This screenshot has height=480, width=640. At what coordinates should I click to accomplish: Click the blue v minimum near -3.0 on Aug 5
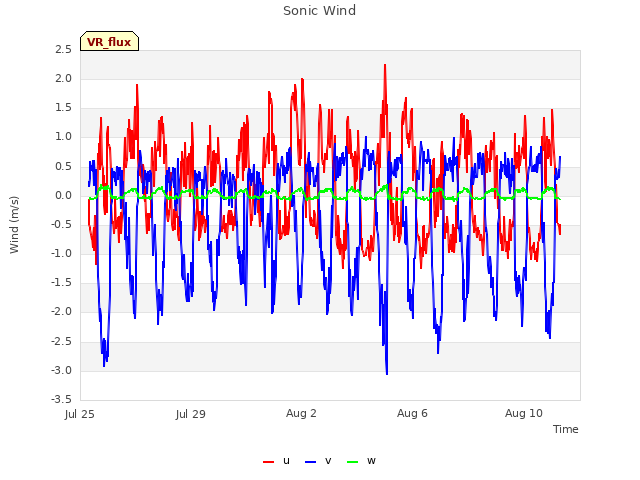click(387, 373)
